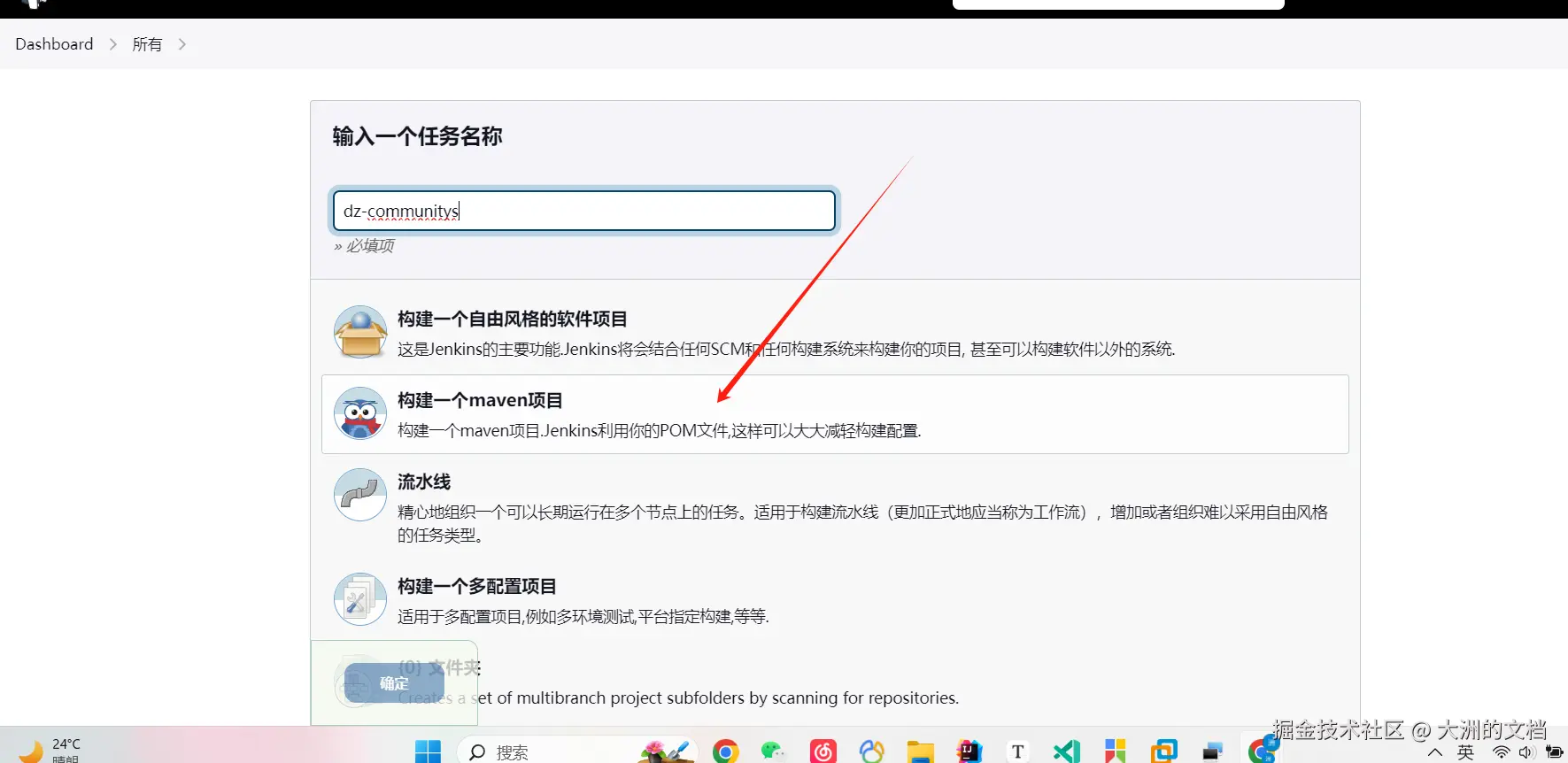Select the 流水线 project type

[835, 507]
